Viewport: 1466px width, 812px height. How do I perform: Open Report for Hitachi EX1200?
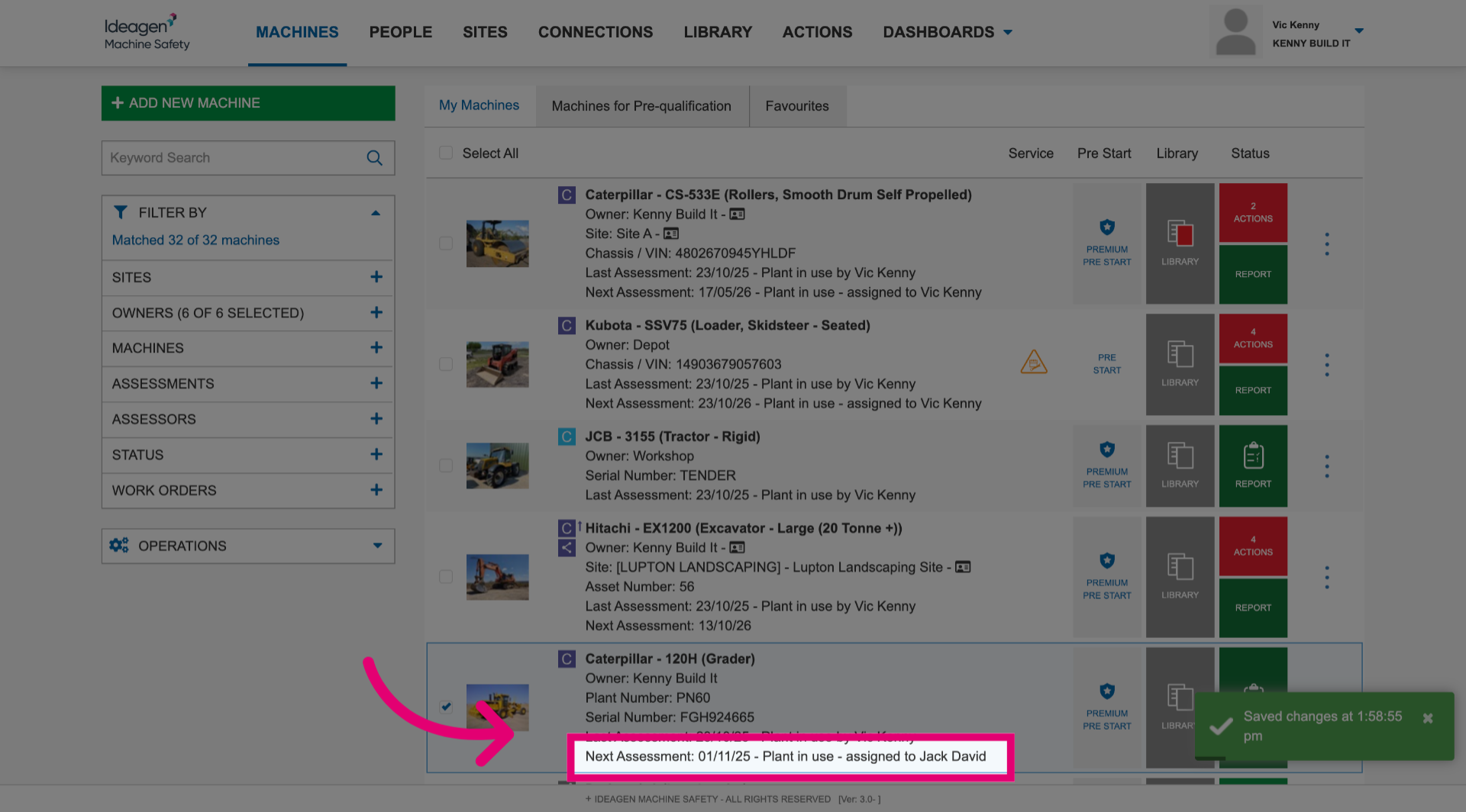pos(1253,607)
